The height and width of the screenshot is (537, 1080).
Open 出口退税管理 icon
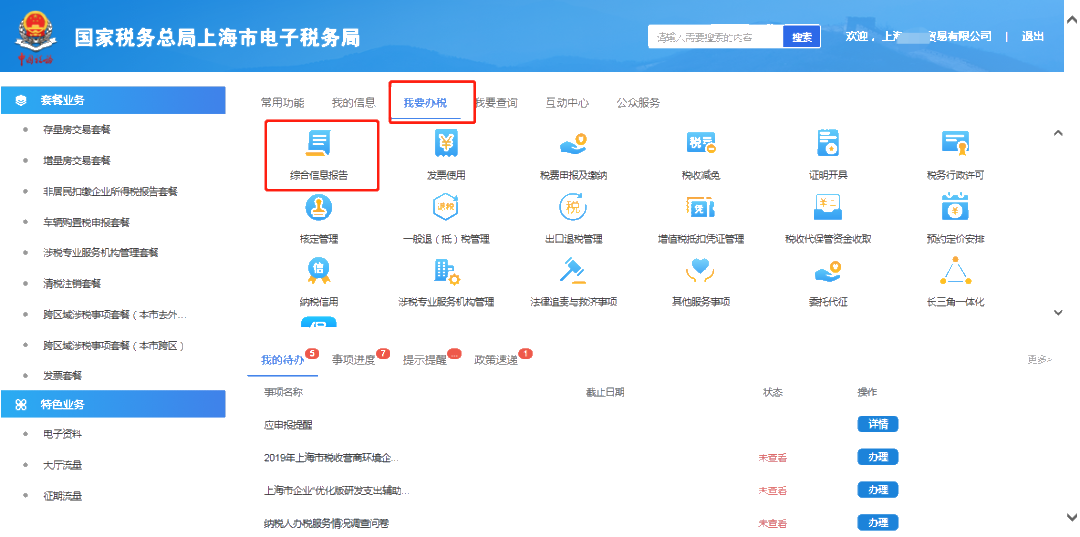pos(573,207)
